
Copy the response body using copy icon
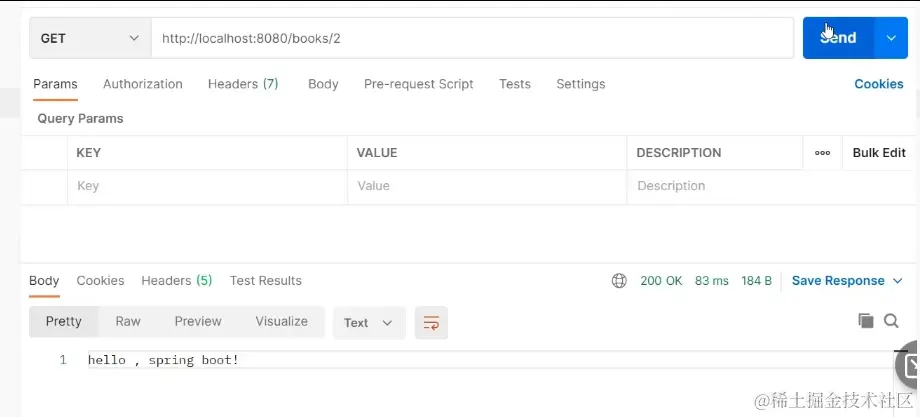866,321
